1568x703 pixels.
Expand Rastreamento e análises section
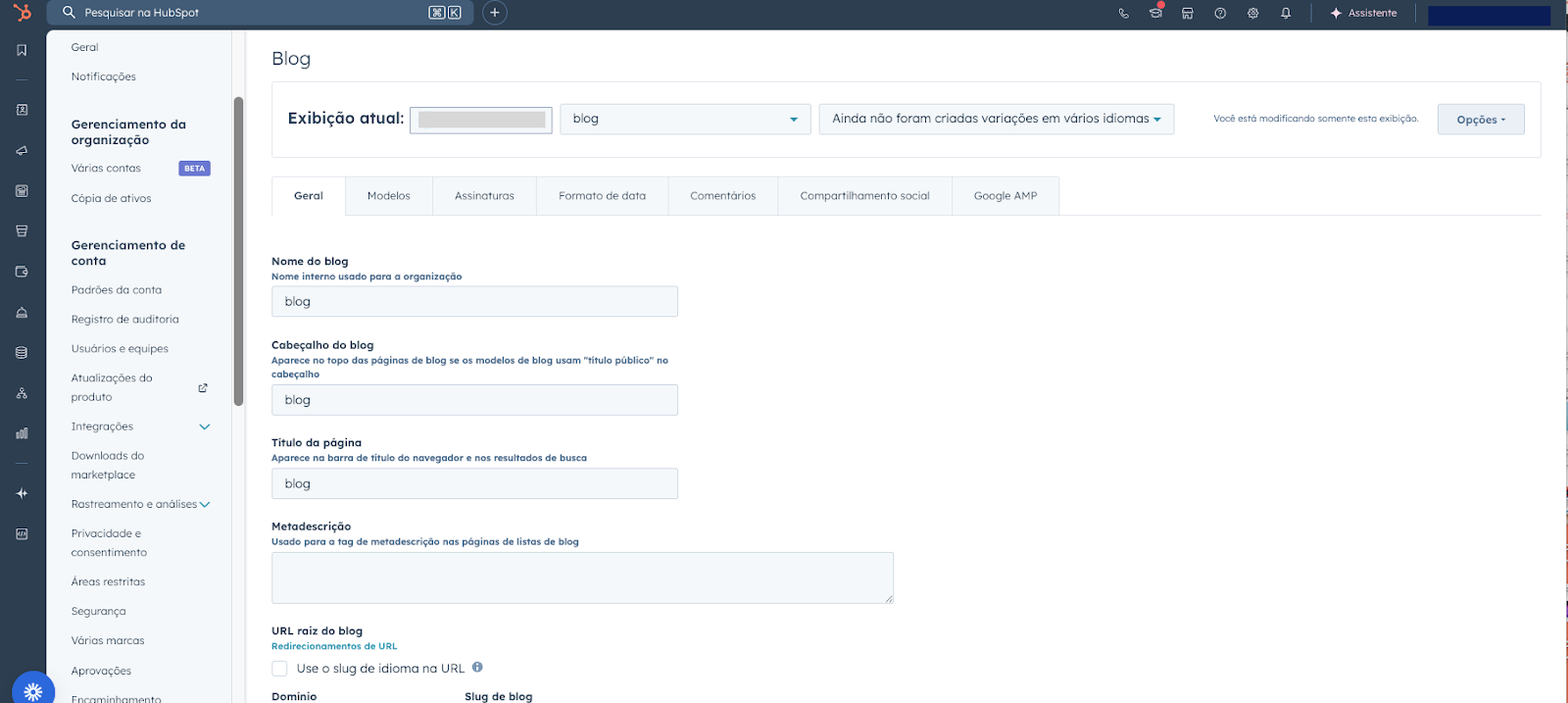[205, 505]
